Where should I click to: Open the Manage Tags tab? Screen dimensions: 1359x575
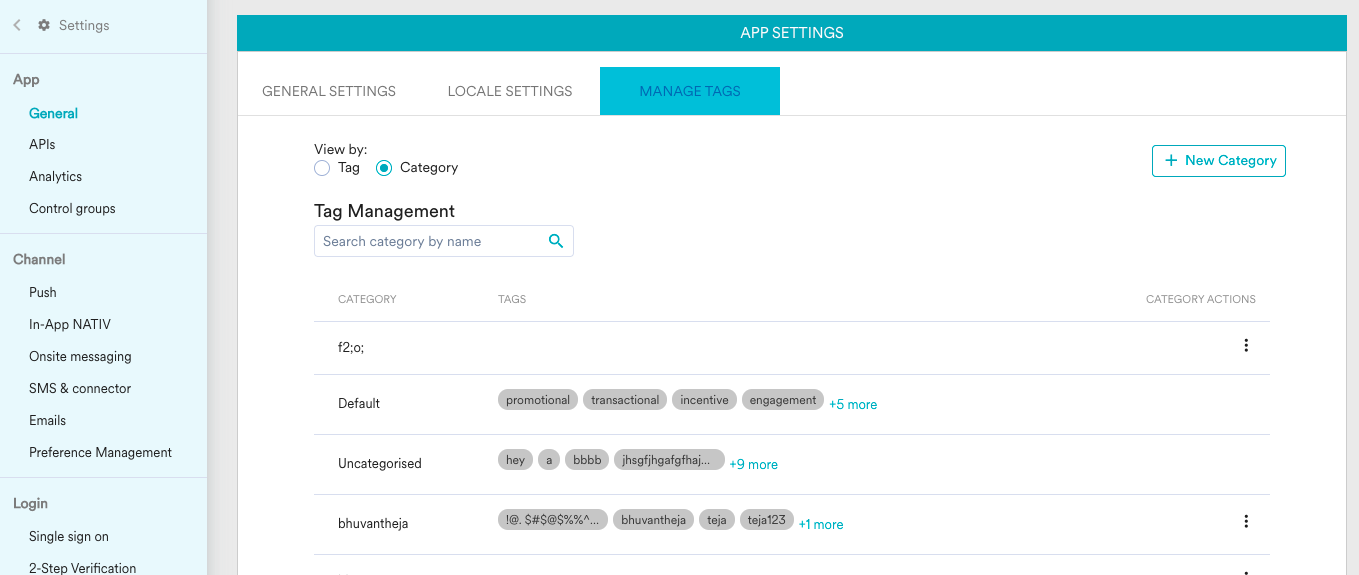click(x=690, y=91)
